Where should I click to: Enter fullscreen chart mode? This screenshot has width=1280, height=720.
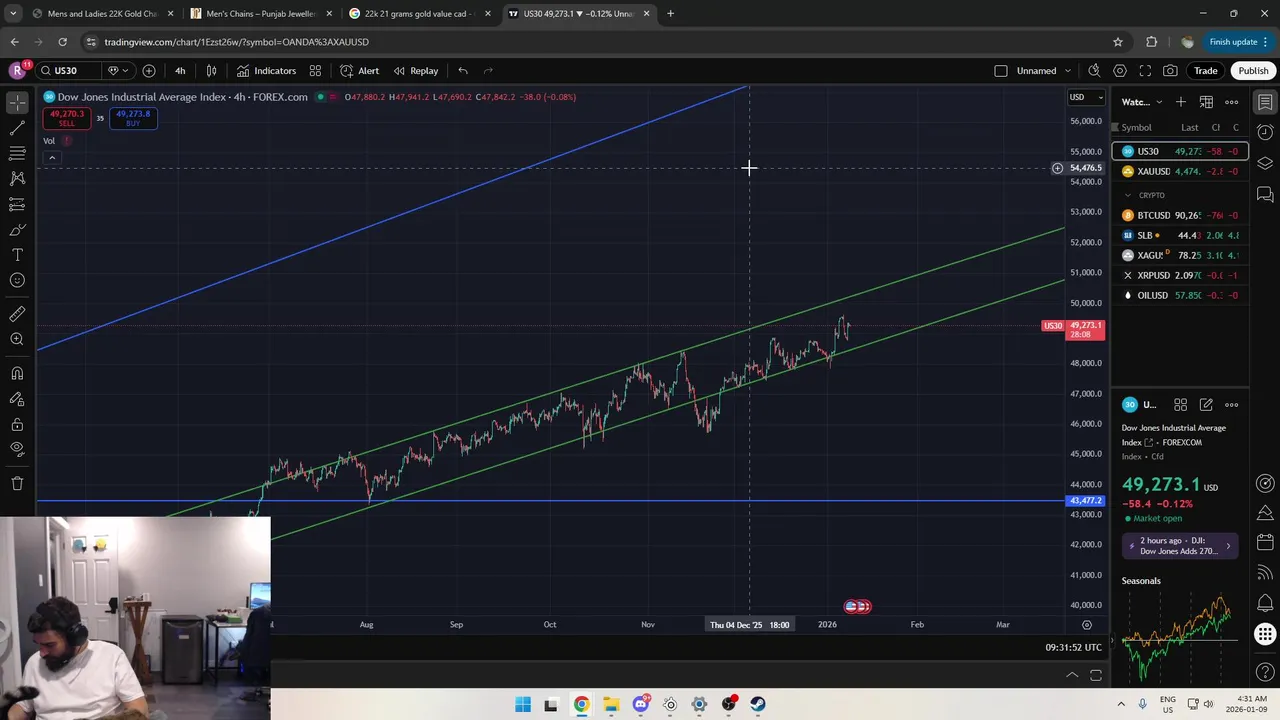click(1145, 71)
